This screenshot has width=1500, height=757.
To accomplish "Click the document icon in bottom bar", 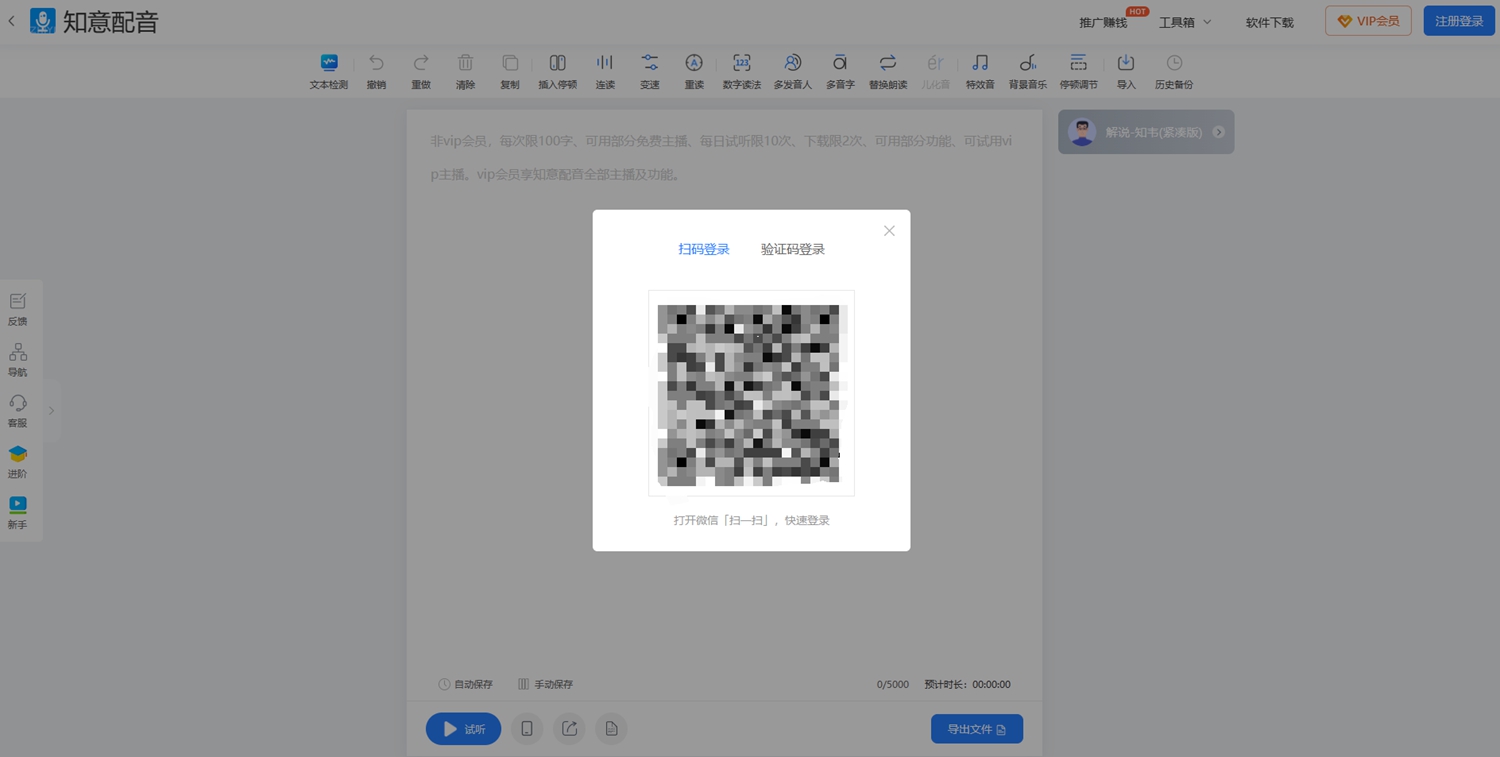I will coord(611,729).
